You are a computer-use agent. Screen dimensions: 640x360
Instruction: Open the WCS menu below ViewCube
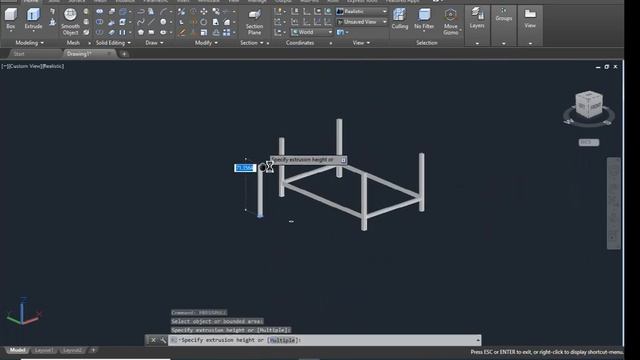tap(589, 142)
